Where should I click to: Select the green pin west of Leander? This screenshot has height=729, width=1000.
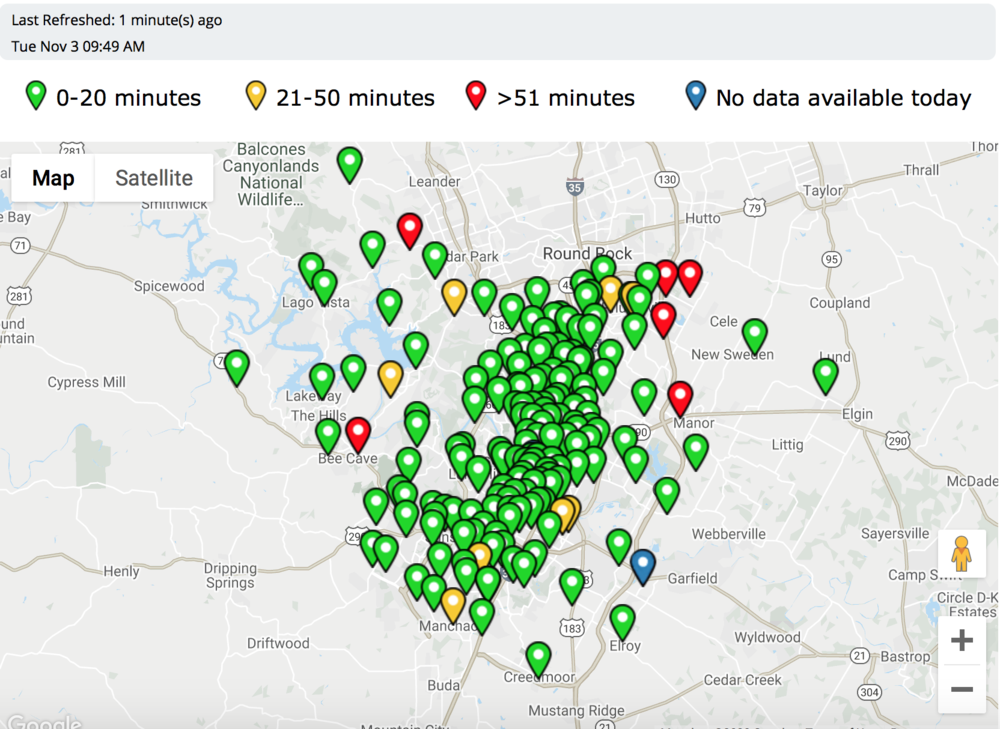(x=349, y=162)
